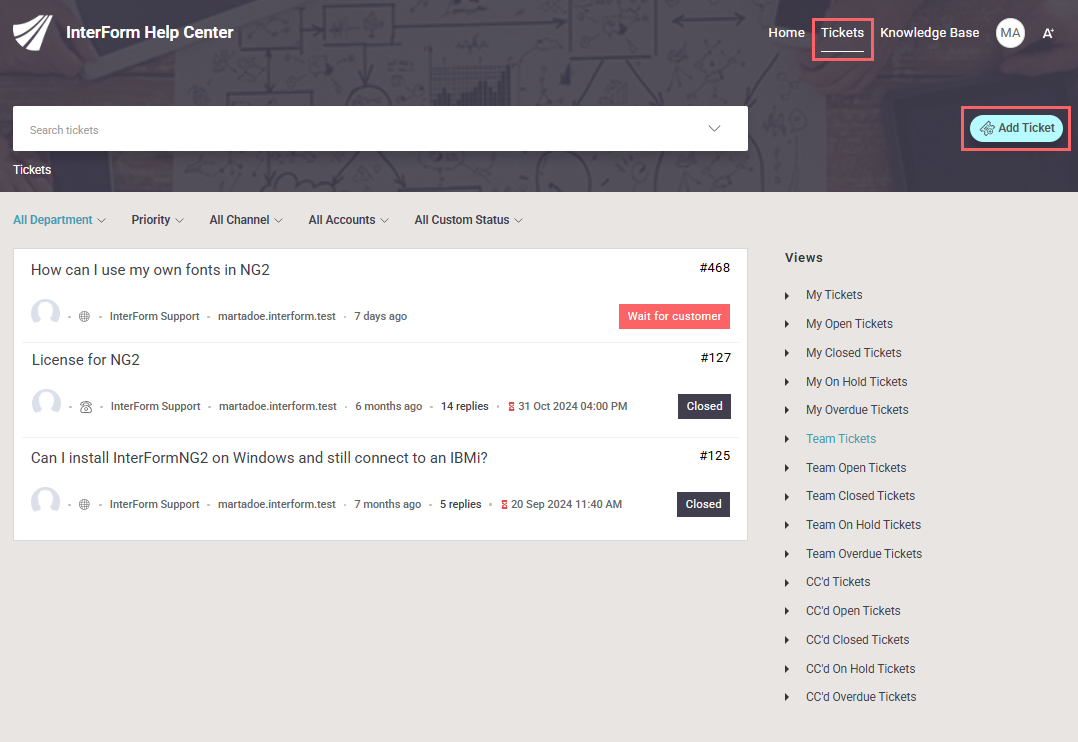This screenshot has width=1078, height=742.
Task: Click InterForm Support on ticket #468
Action: 154,316
